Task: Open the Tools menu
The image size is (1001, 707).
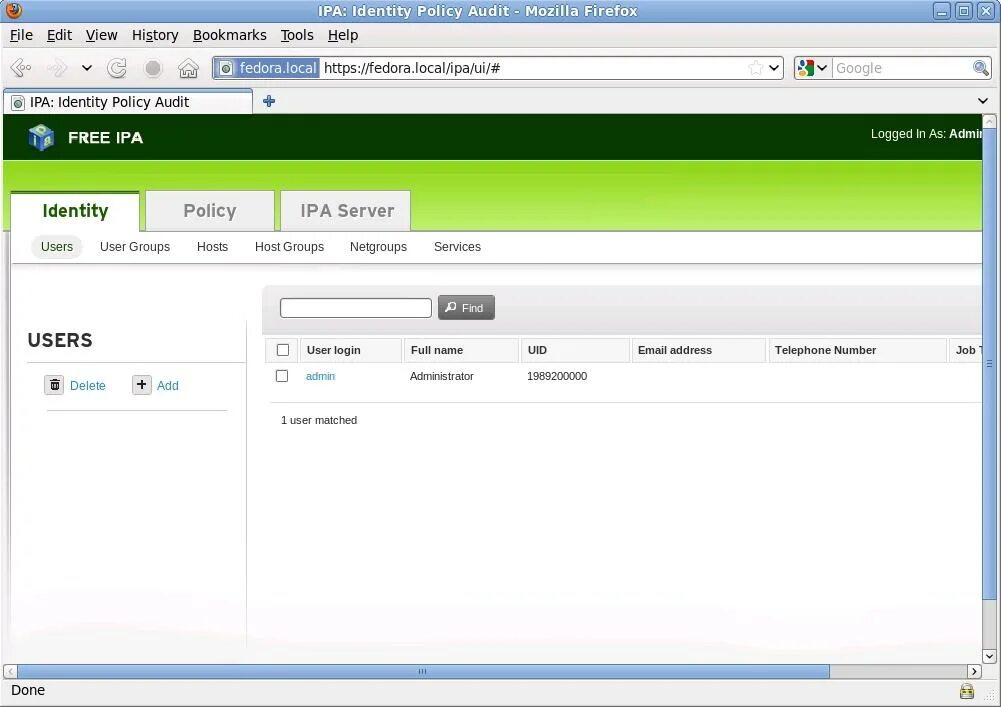Action: (297, 35)
